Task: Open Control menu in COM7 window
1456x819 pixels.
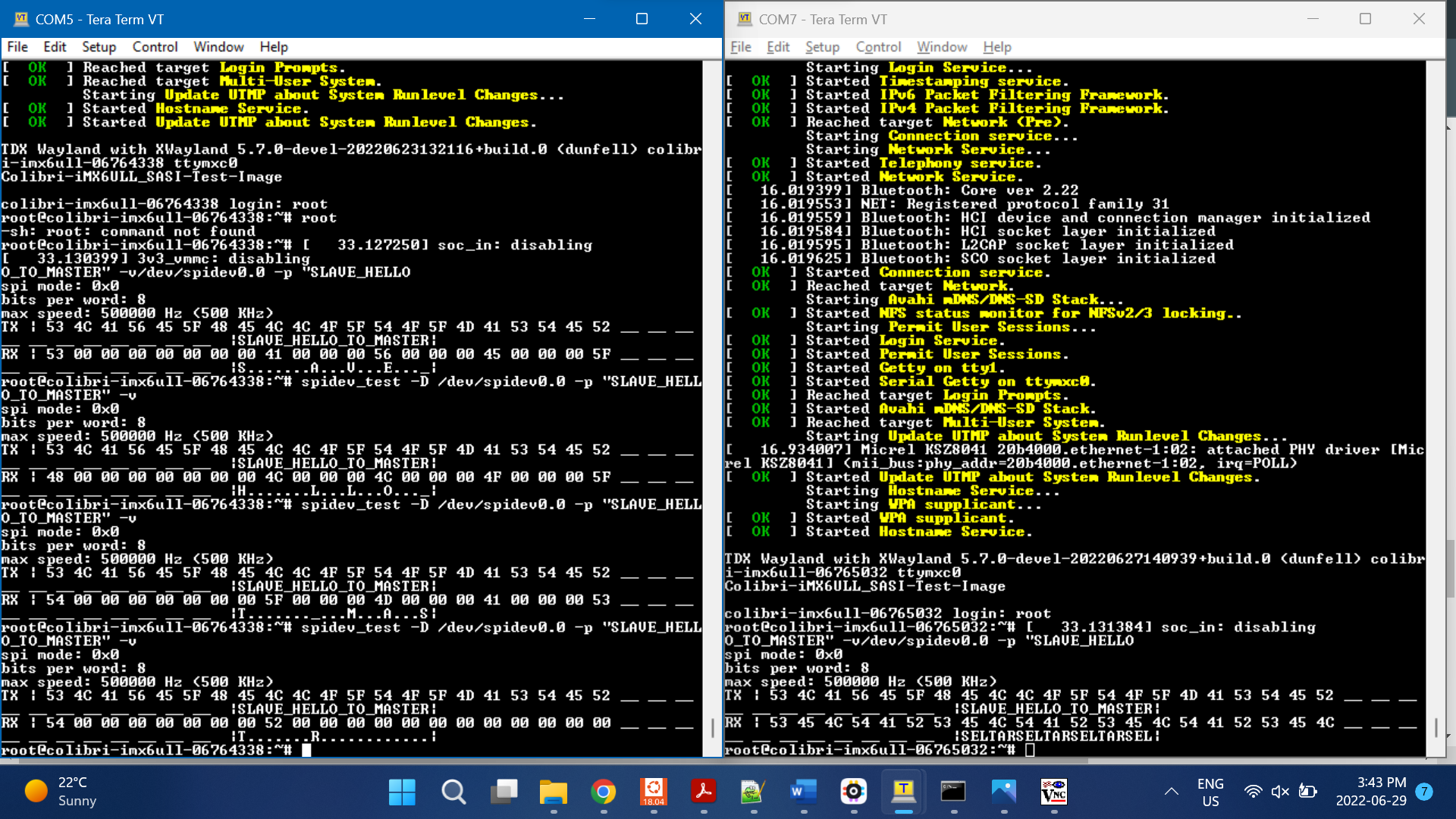Action: (877, 47)
